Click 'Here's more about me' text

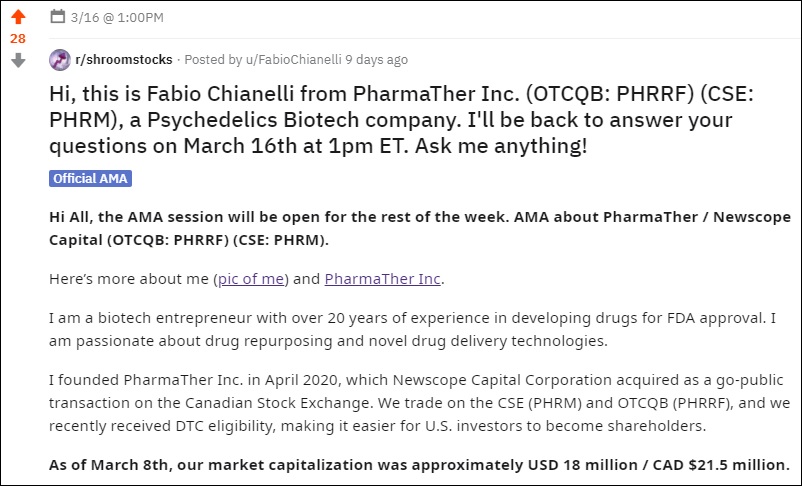129,279
